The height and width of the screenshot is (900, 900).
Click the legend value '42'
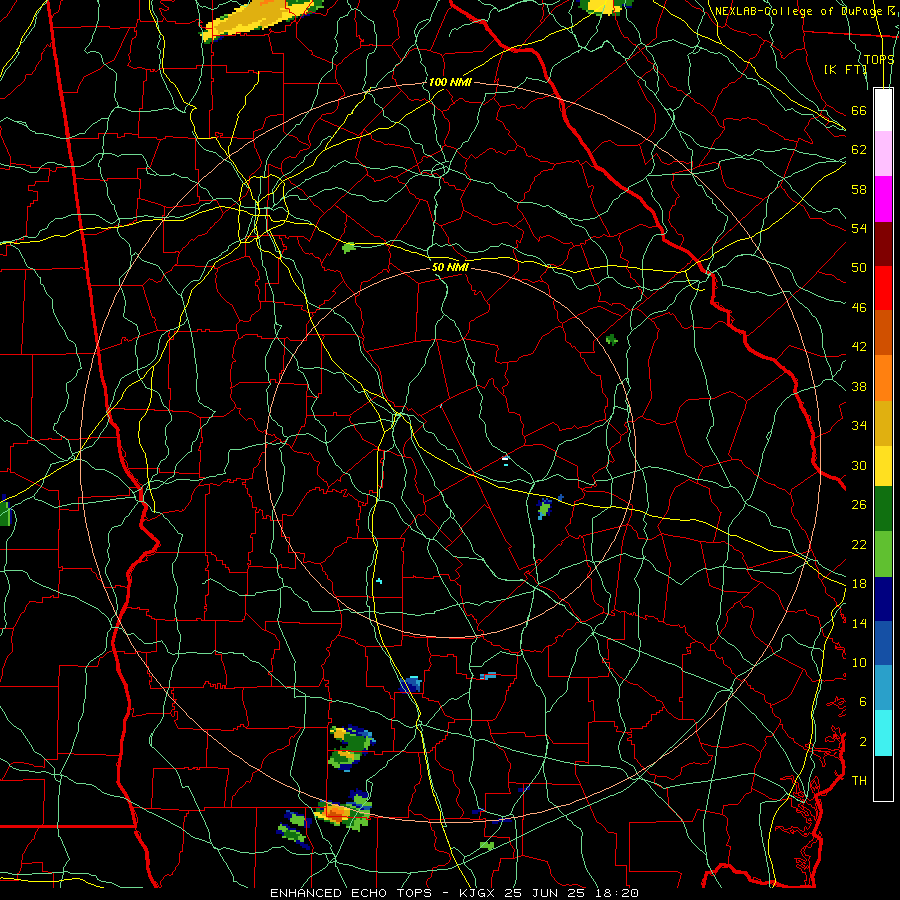[859, 347]
